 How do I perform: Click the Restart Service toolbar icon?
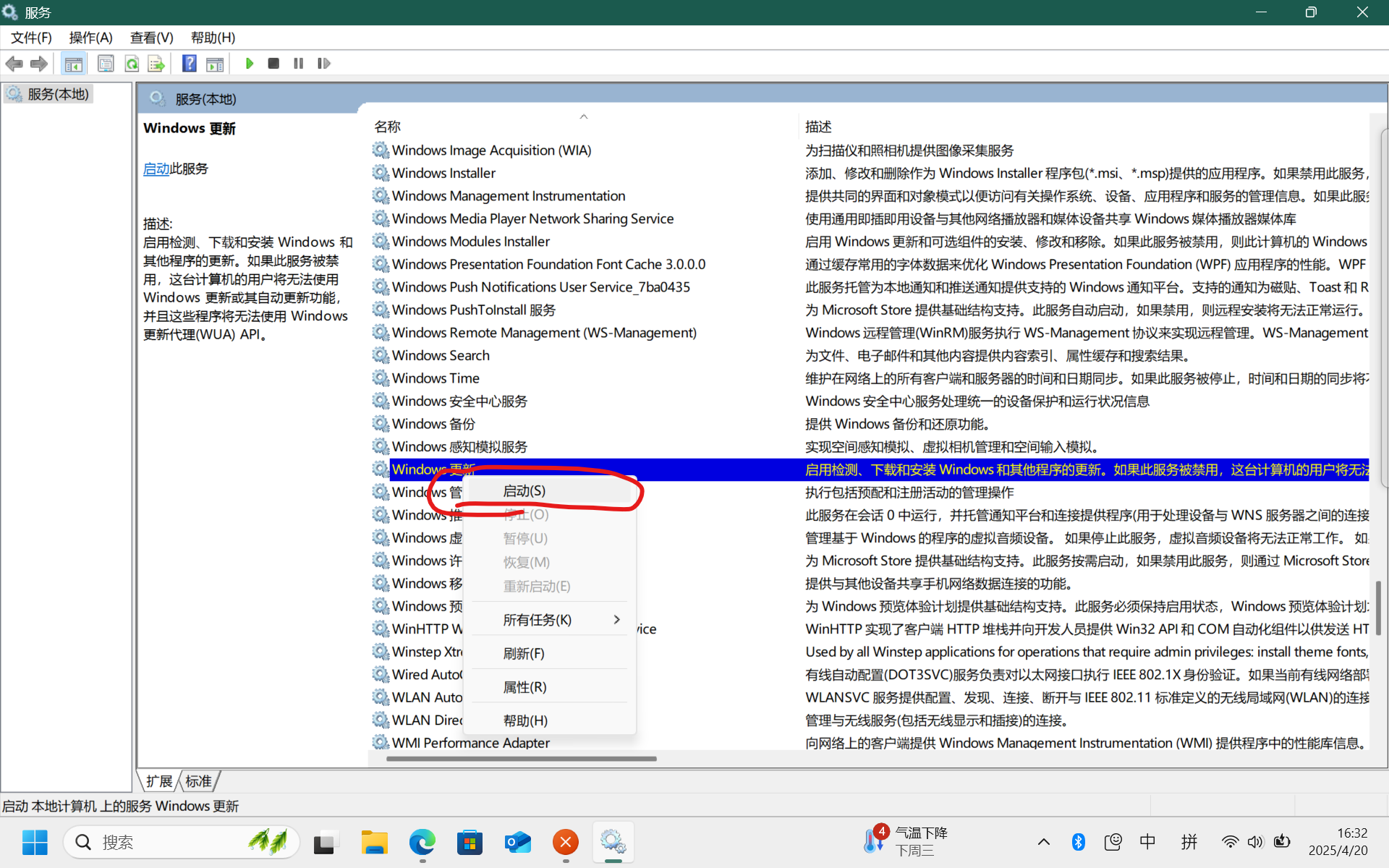point(323,64)
